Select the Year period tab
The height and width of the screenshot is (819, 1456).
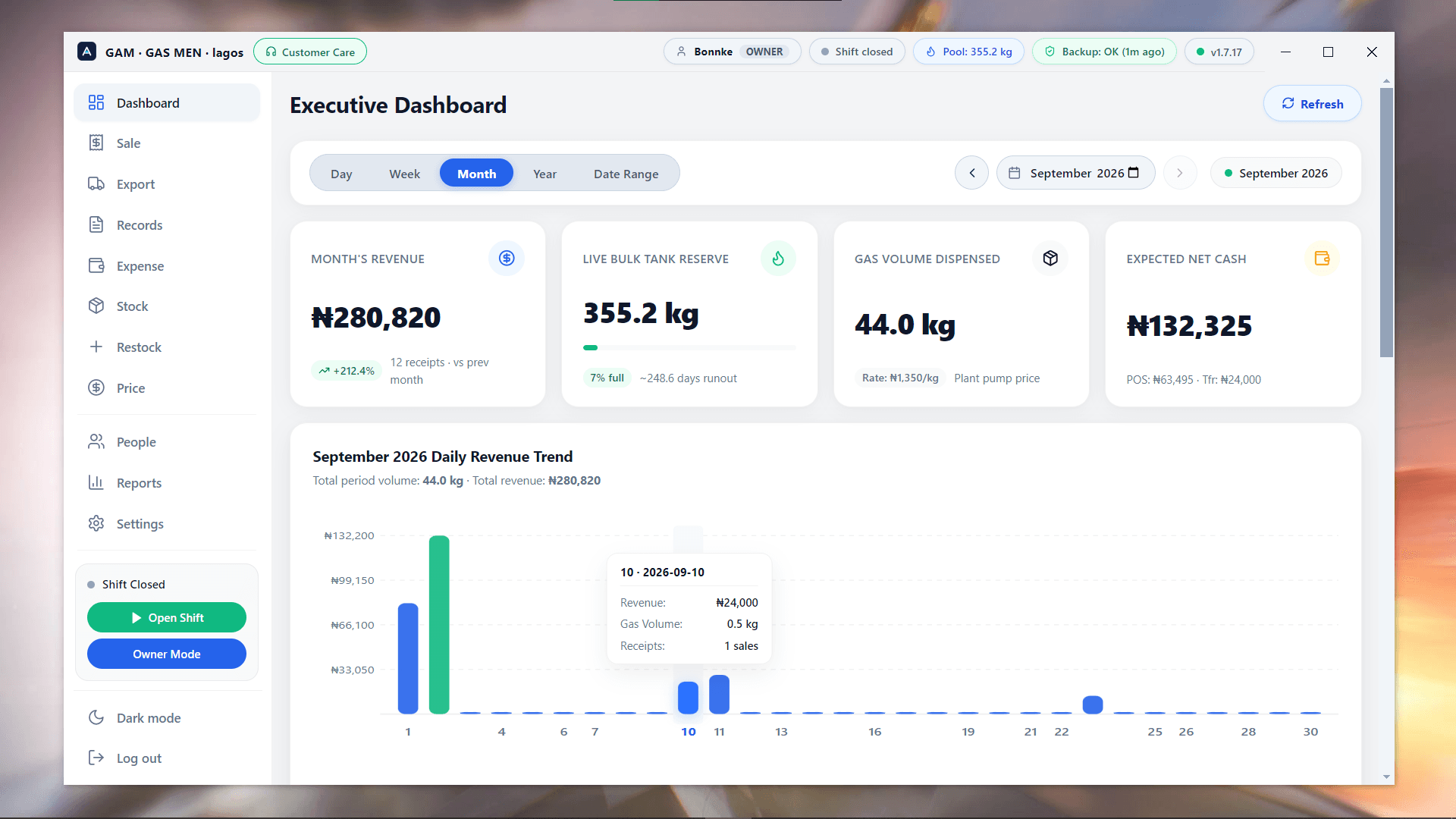tap(544, 174)
